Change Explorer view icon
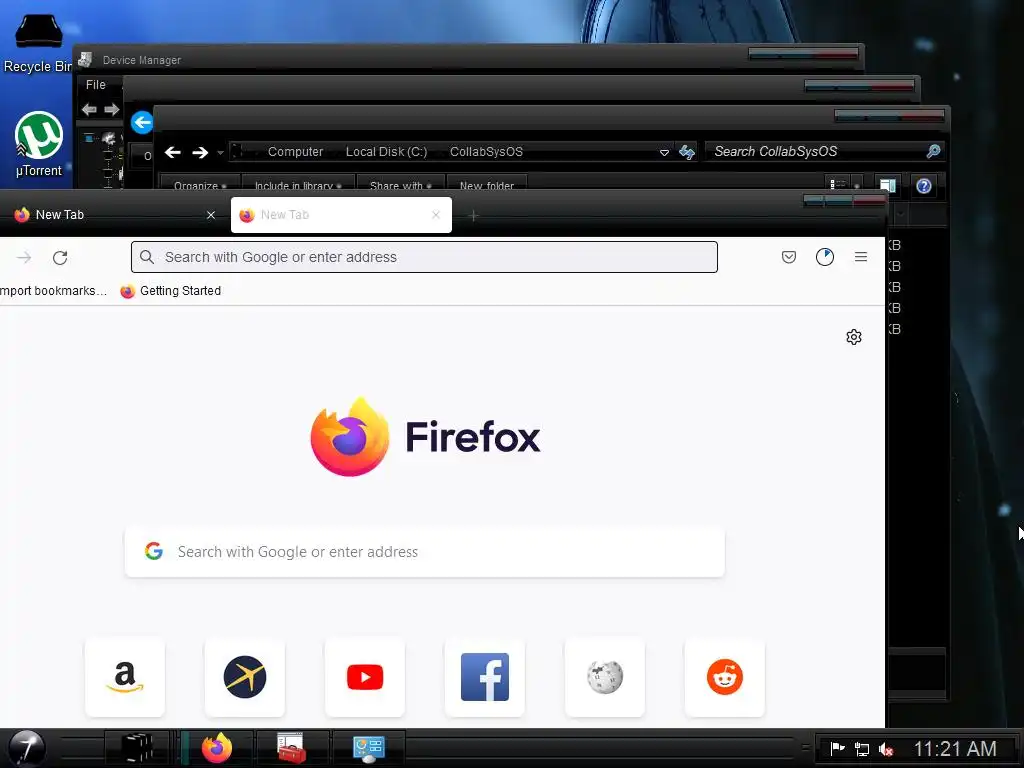The image size is (1024, 768). coord(838,185)
